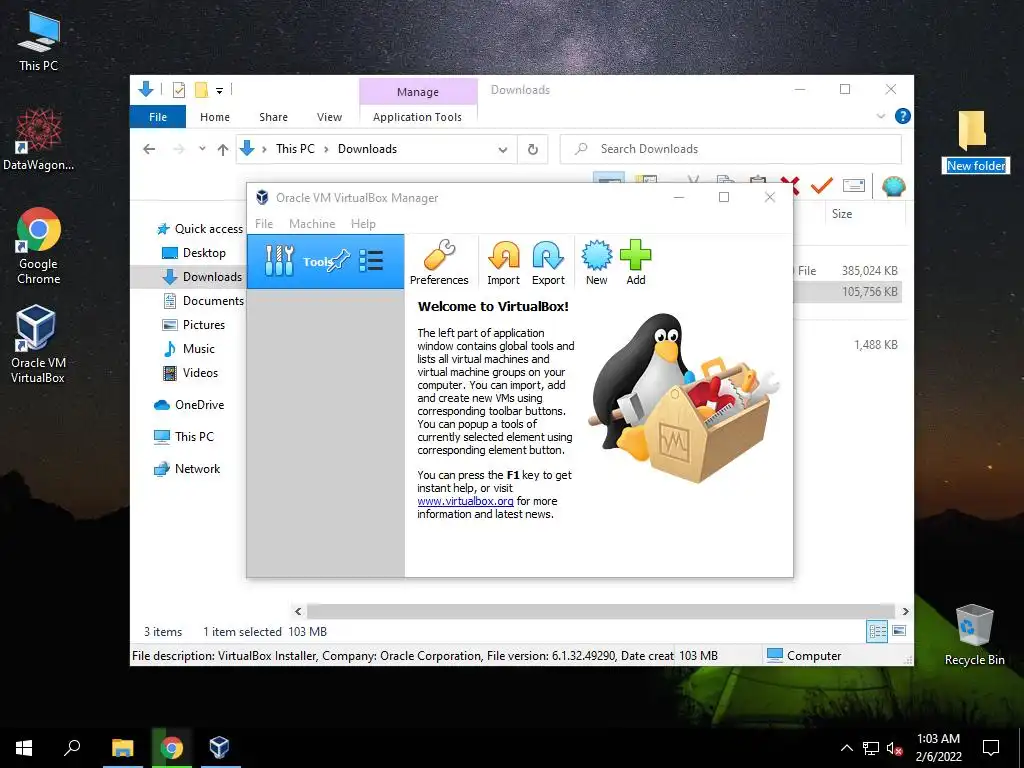Click the DataWagon desktop shortcut

tap(39, 140)
